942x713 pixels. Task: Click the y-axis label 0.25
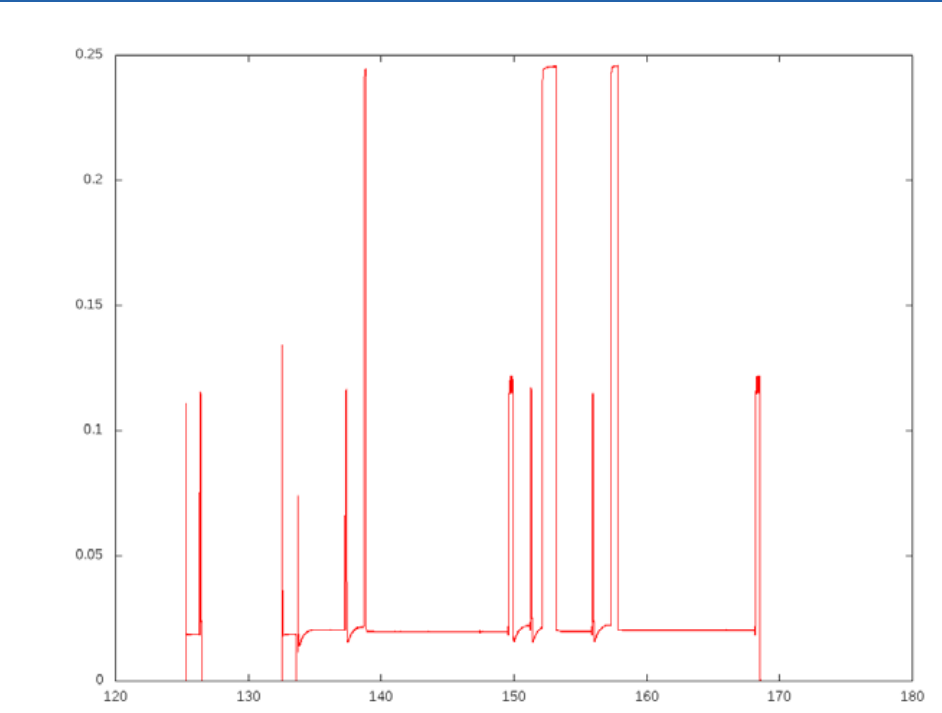tap(89, 54)
